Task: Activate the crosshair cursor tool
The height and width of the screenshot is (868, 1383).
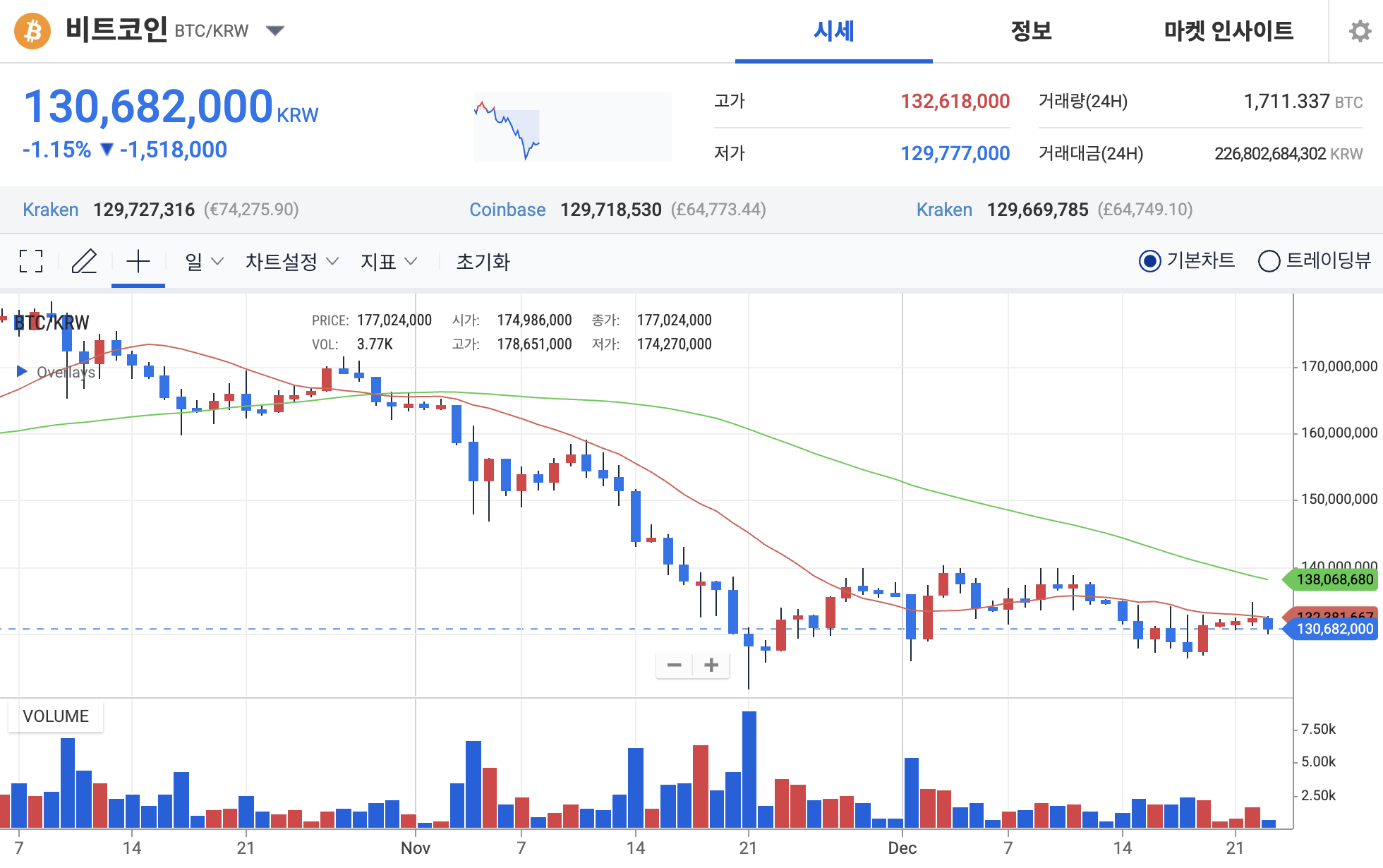Action: pyautogui.click(x=138, y=261)
